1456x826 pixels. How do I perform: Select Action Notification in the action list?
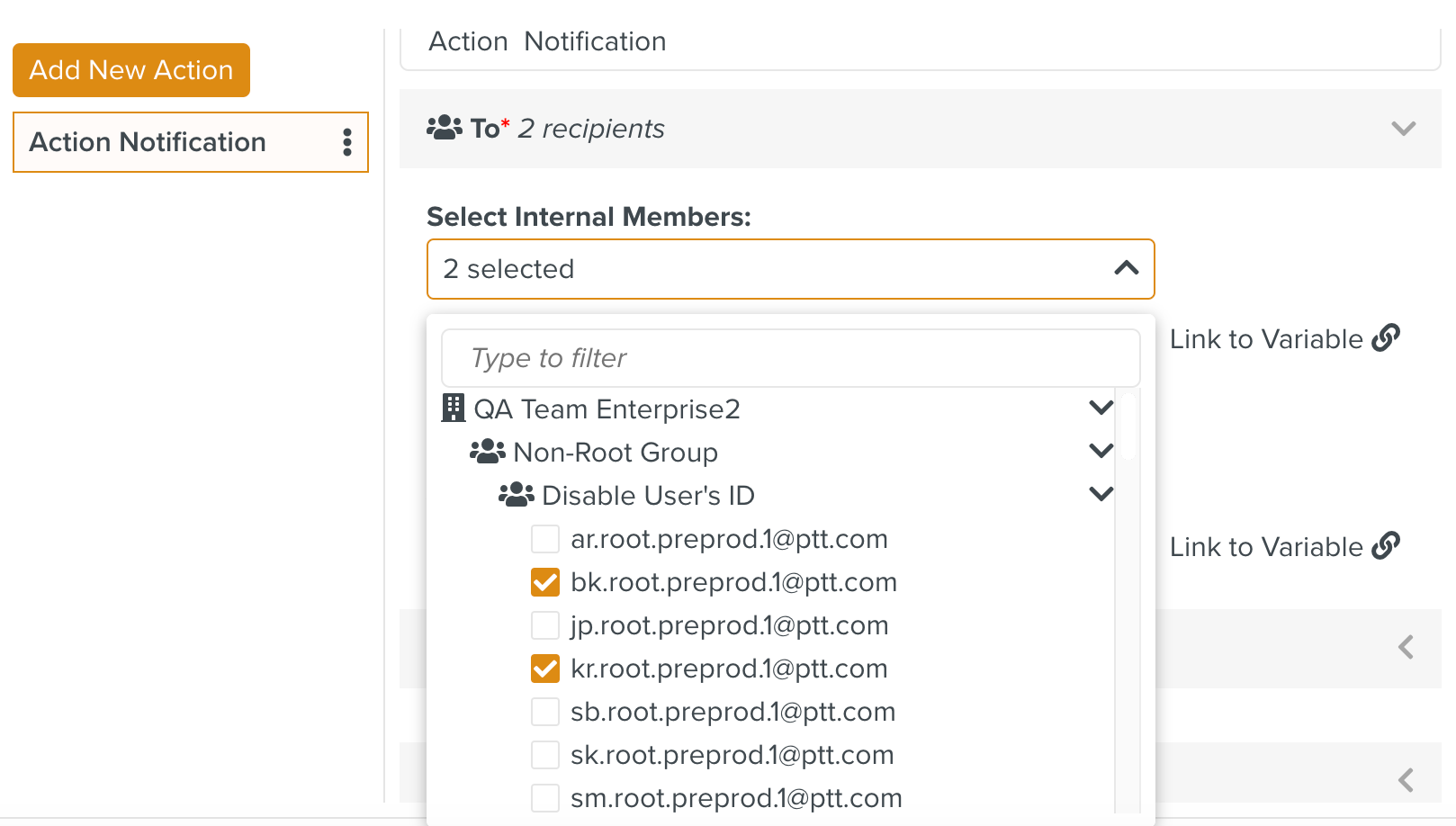(148, 142)
